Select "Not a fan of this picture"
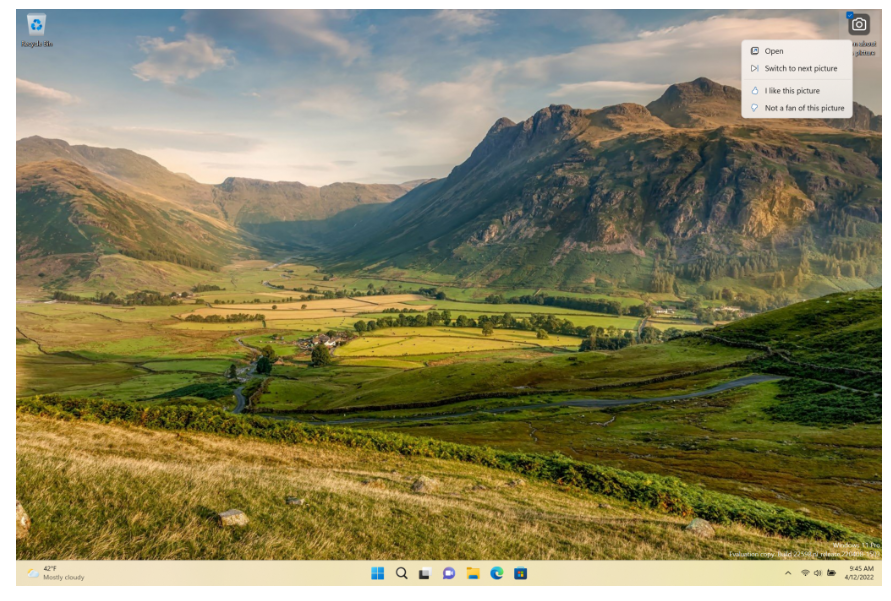The width and height of the screenshot is (891, 601). [803, 107]
